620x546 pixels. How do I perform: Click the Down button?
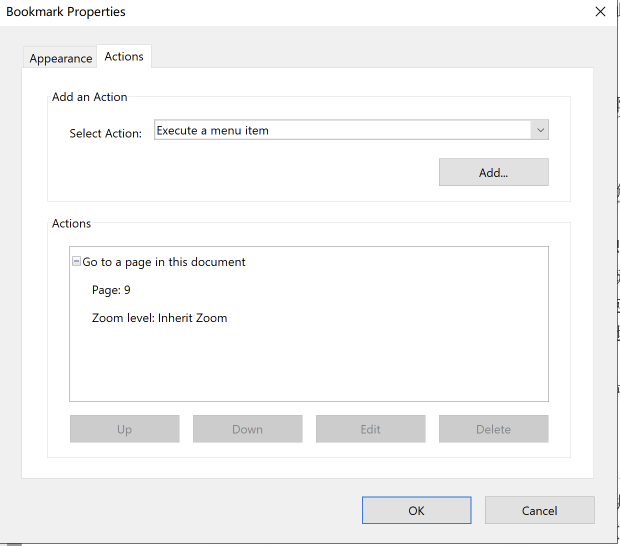pos(248,429)
